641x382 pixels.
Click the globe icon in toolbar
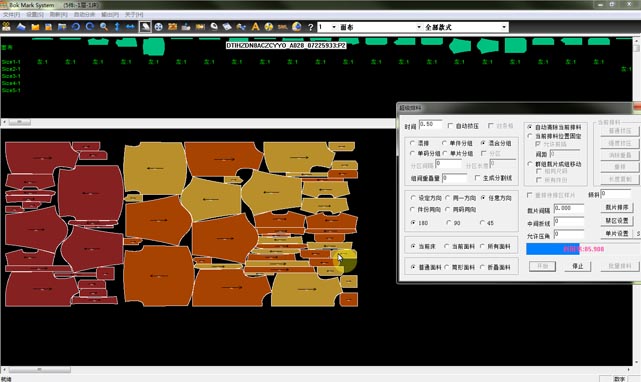pos(297,27)
